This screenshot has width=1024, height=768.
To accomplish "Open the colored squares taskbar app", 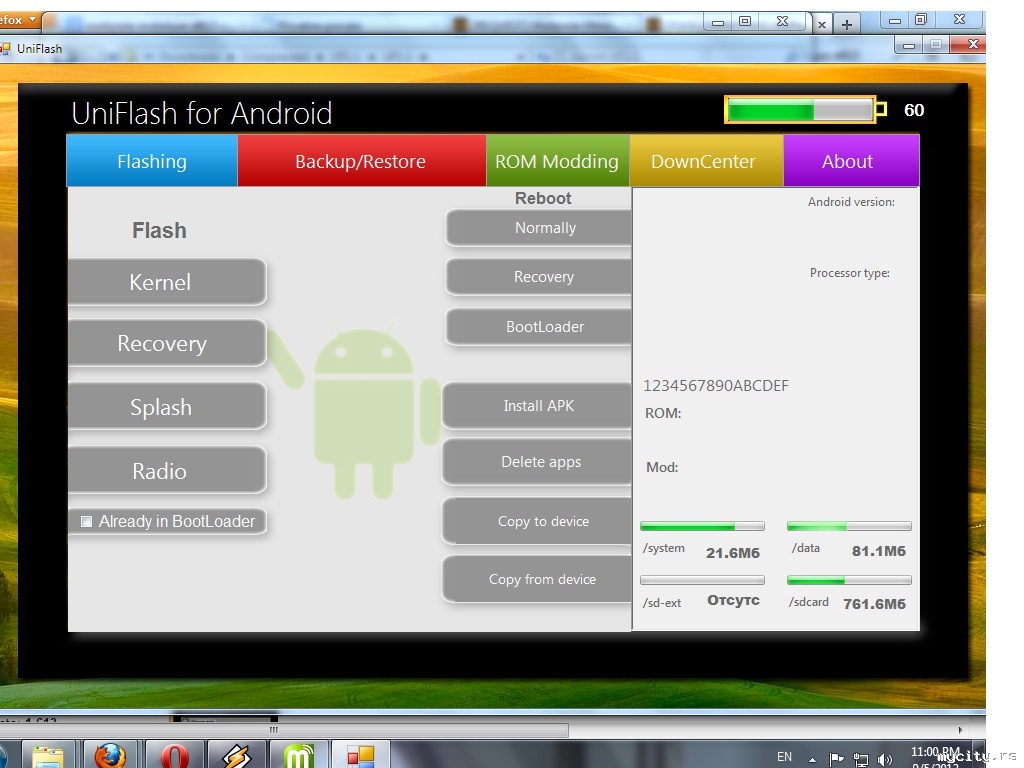I will point(360,755).
